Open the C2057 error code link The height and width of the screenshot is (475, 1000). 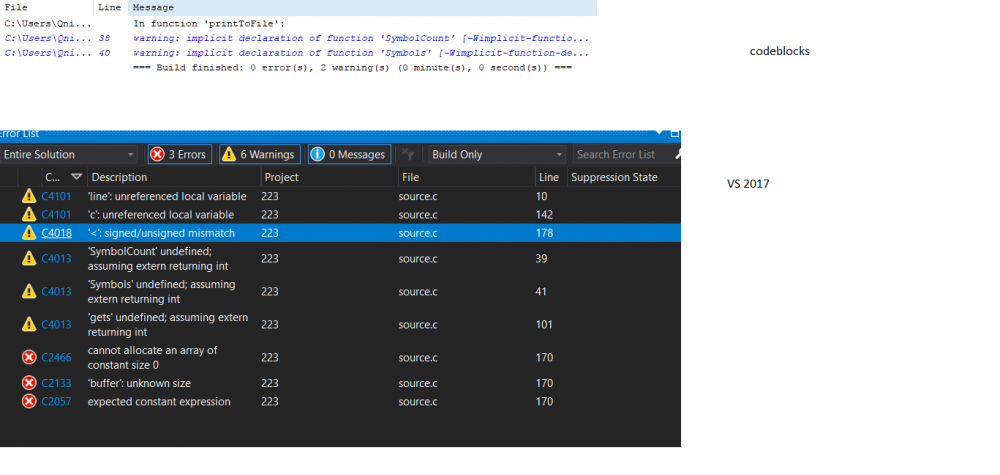point(56,402)
